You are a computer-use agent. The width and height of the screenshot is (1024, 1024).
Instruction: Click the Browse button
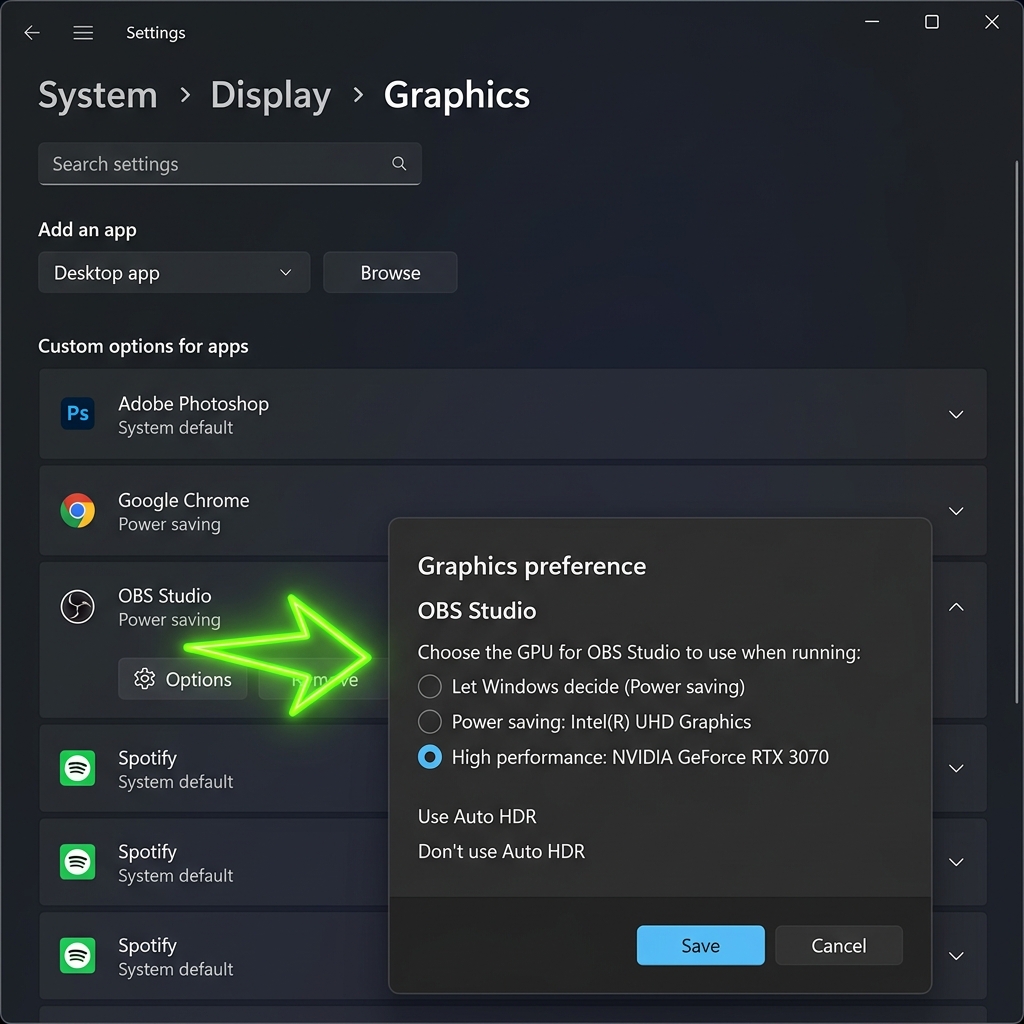(x=390, y=272)
